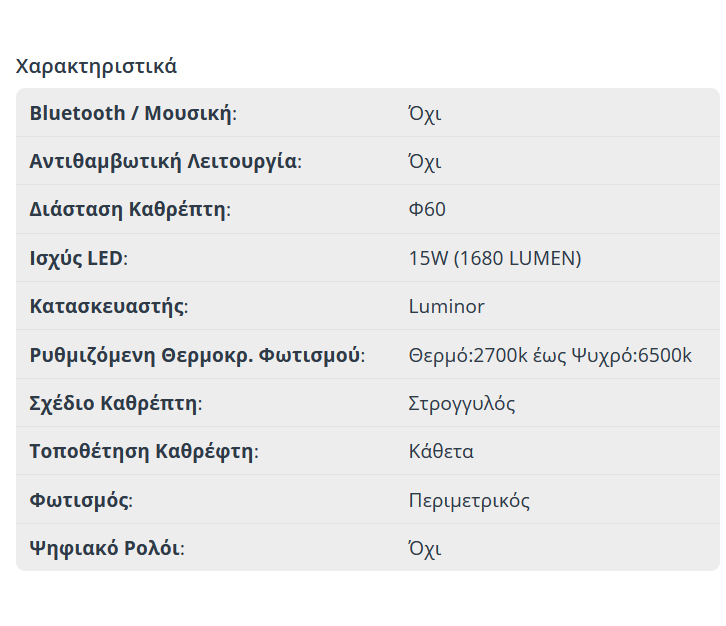Image resolution: width=726 pixels, height=626 pixels.
Task: Click the Διάσταση Καθρέπτη label
Action: point(130,210)
